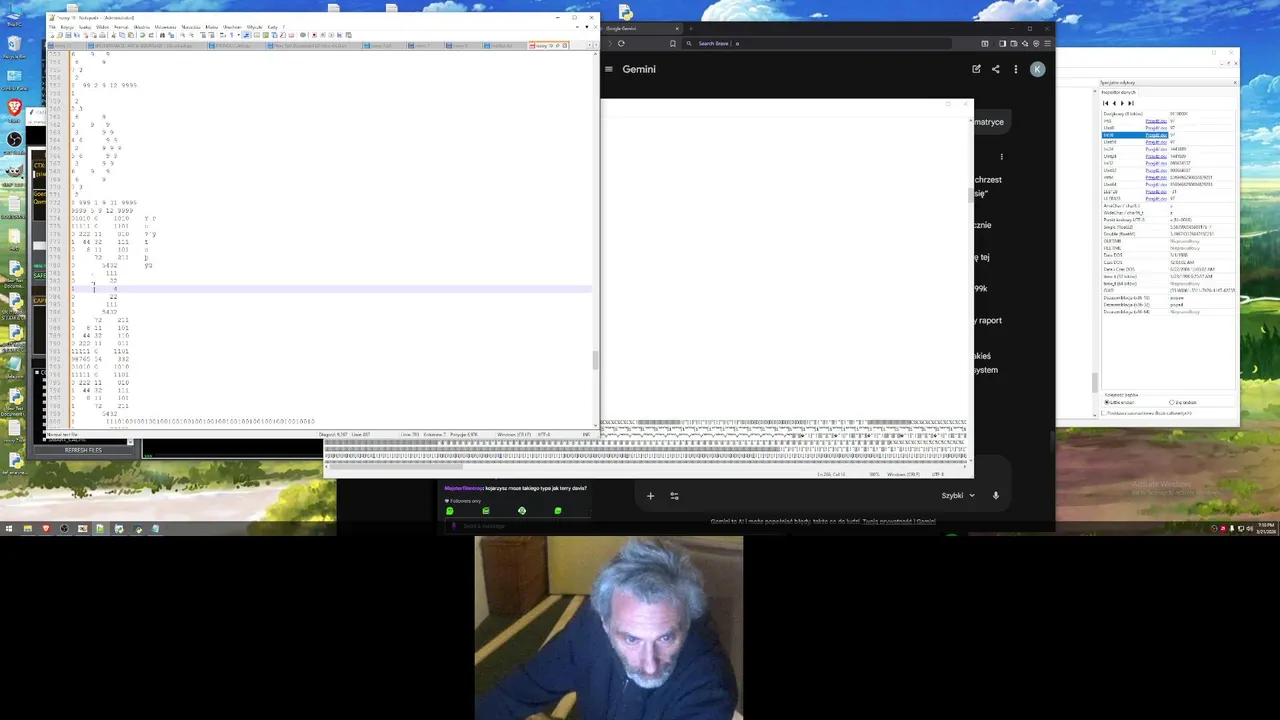
Task: Open the Gemini hamburger main menu
Action: (608, 69)
